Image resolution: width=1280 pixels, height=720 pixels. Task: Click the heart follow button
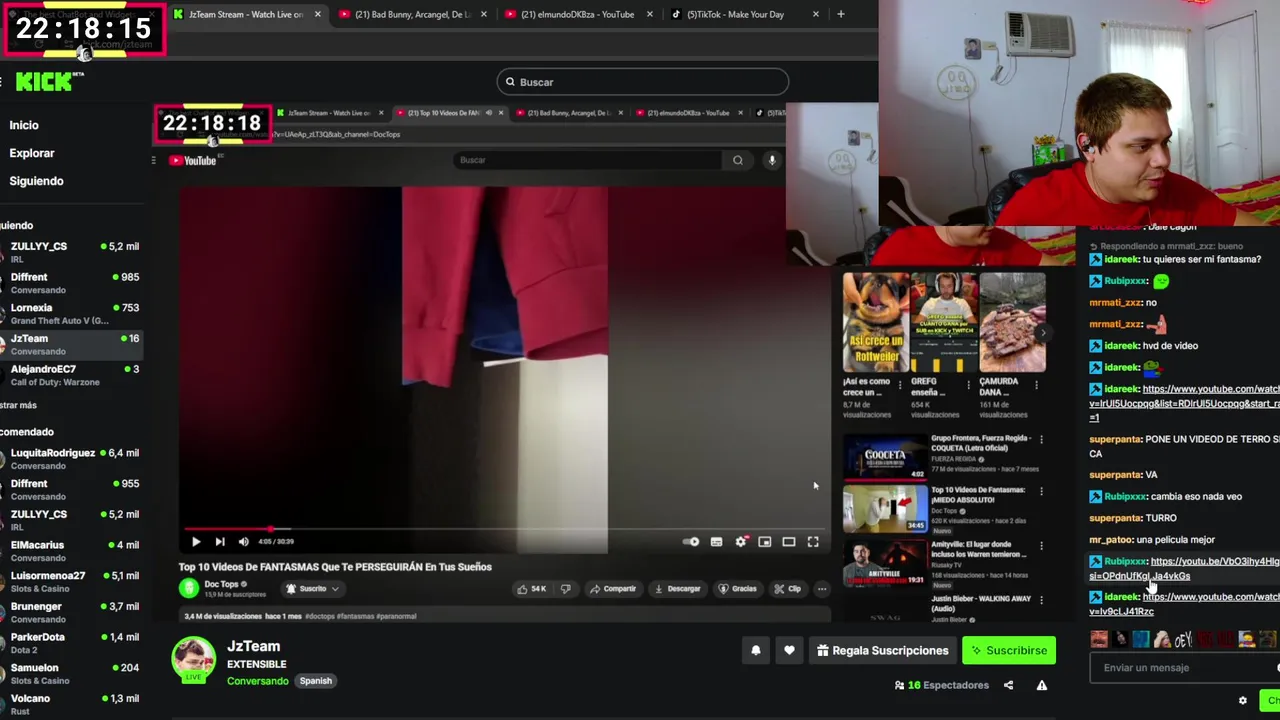(x=789, y=651)
